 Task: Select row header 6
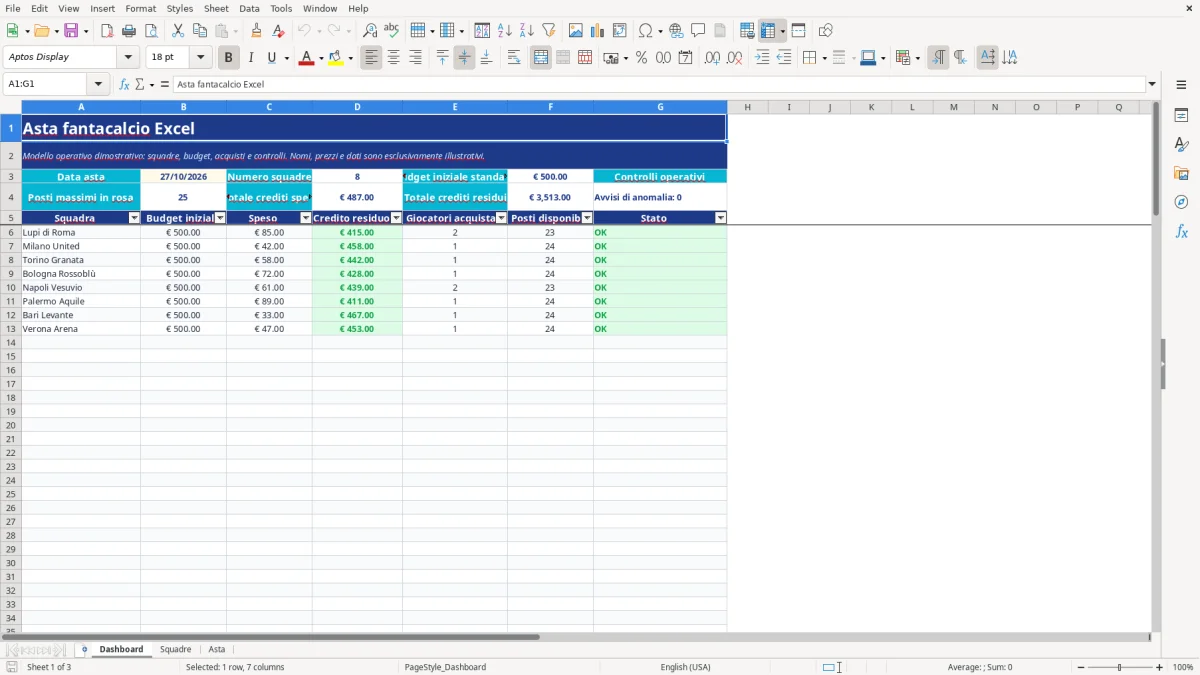[10, 232]
